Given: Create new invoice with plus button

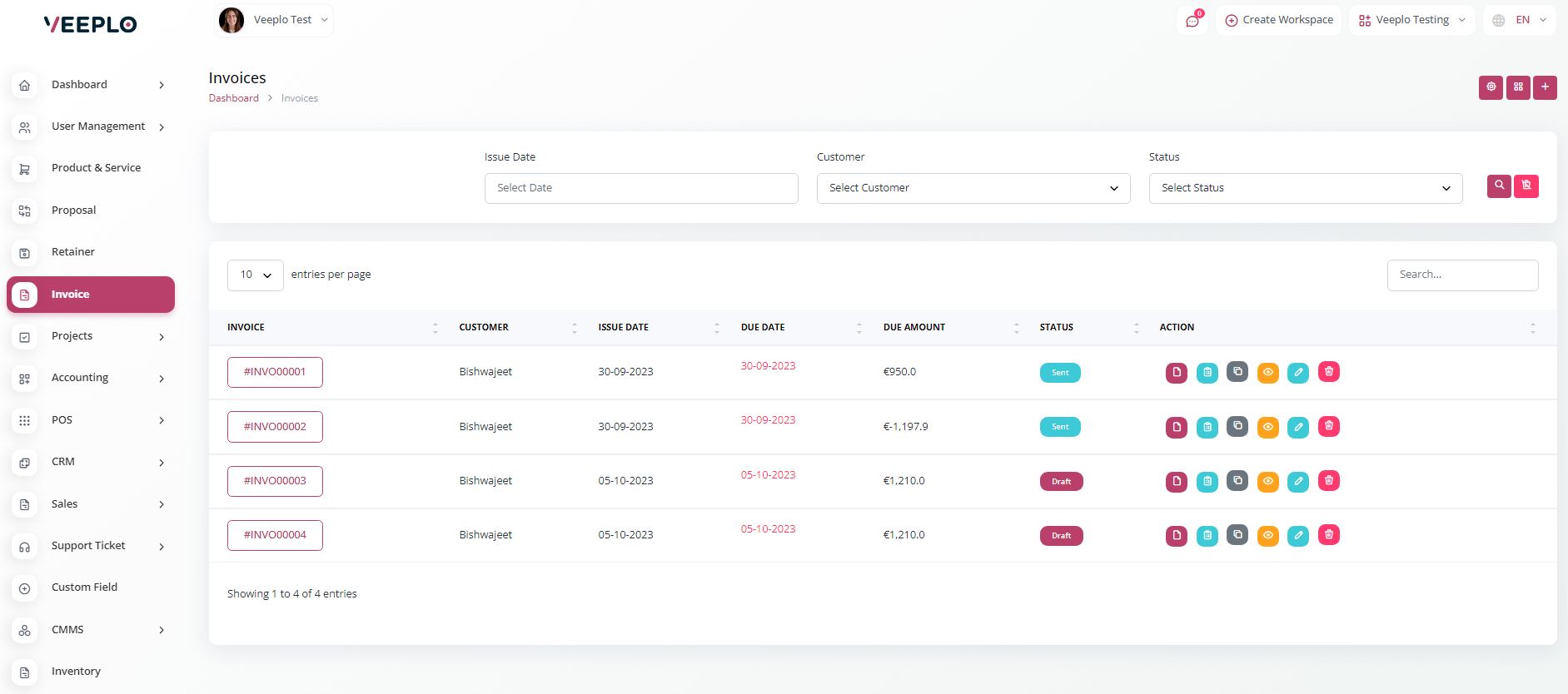Looking at the screenshot, I should pyautogui.click(x=1545, y=87).
